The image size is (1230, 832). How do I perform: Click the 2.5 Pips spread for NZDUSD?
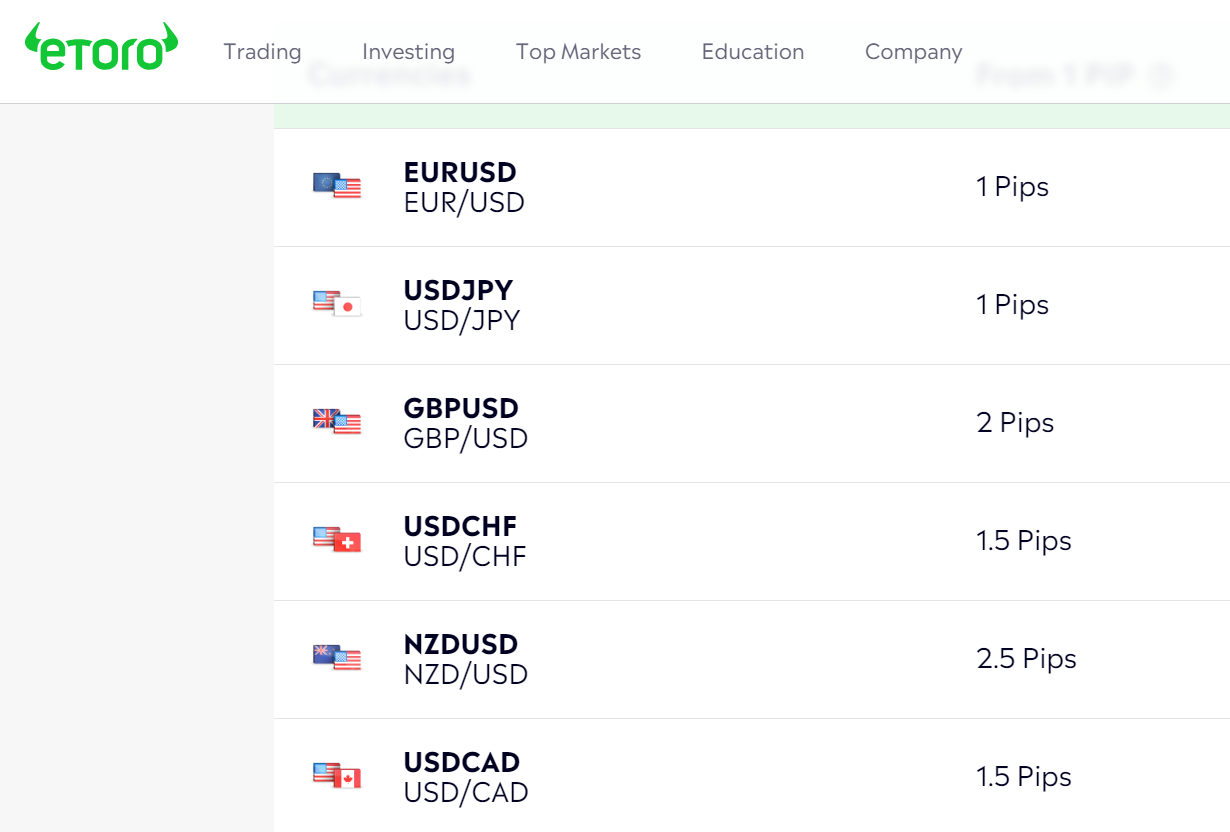[x=1026, y=659]
